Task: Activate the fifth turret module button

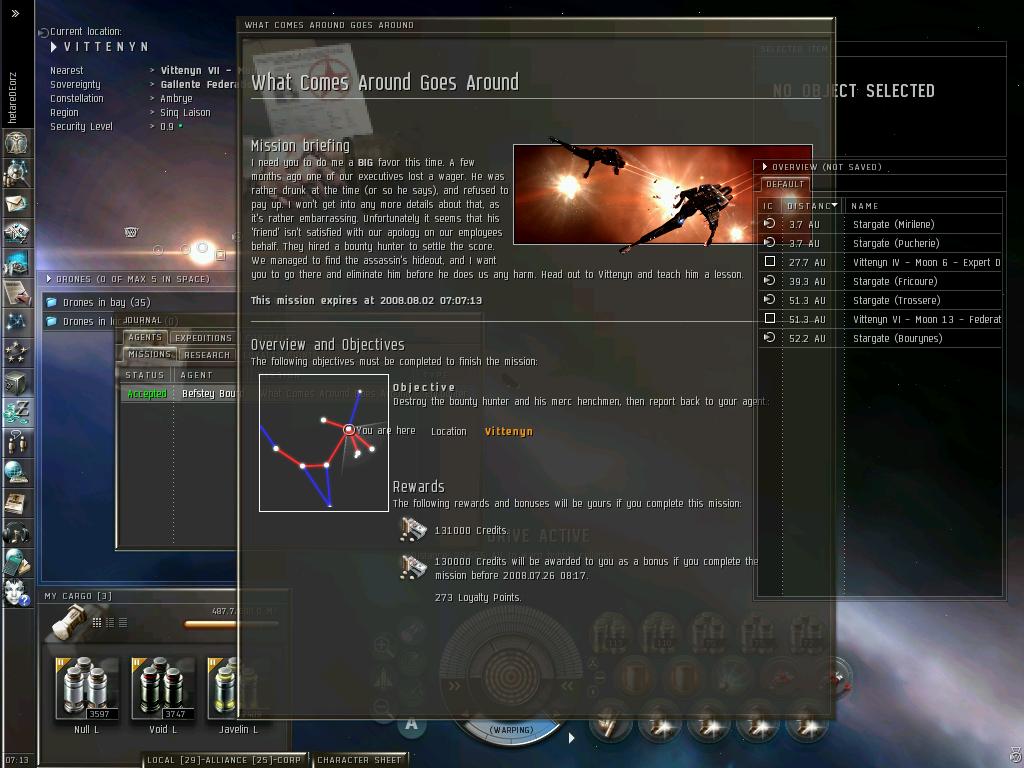Action: coord(807,724)
